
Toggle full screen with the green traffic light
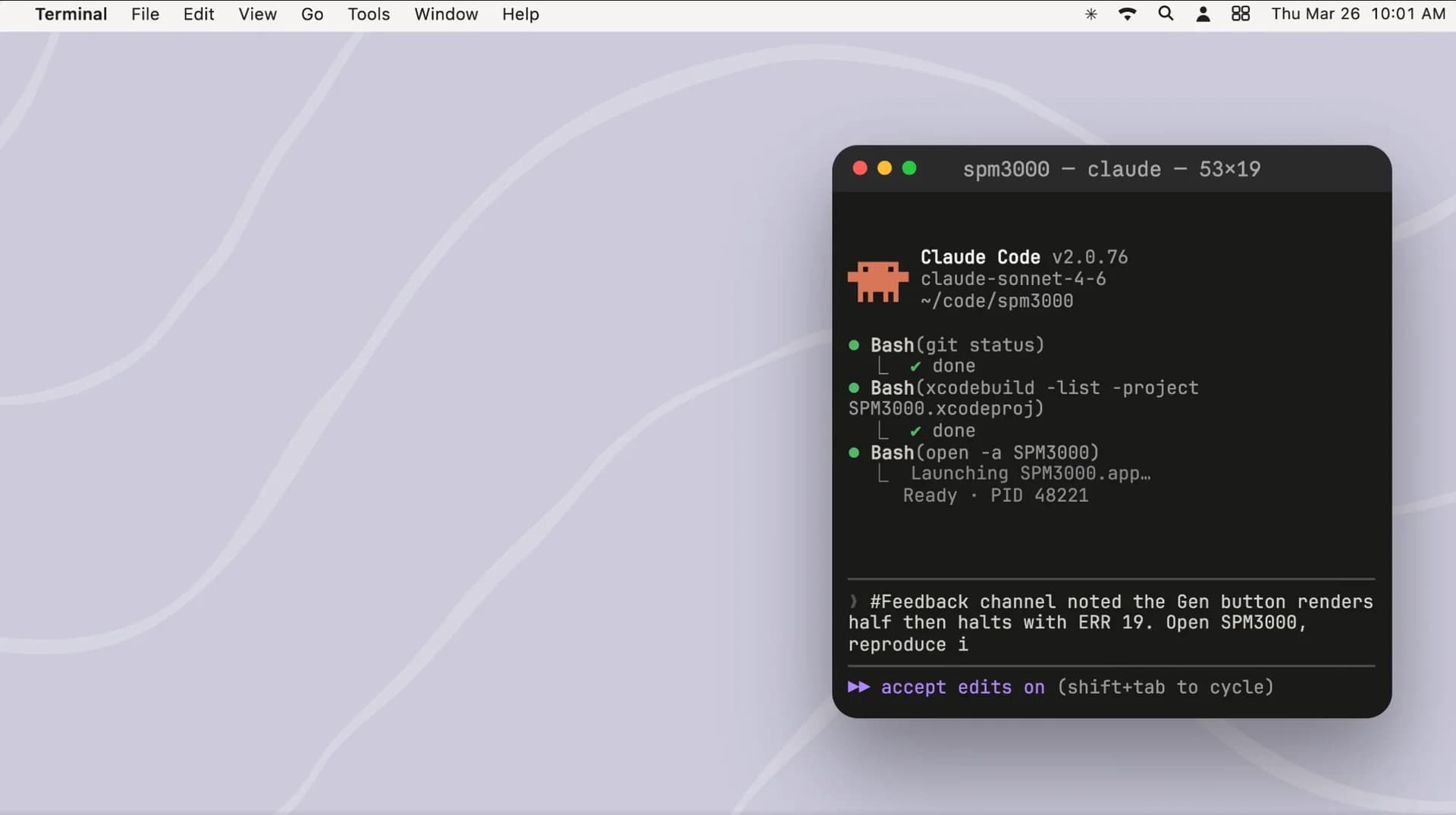point(910,168)
